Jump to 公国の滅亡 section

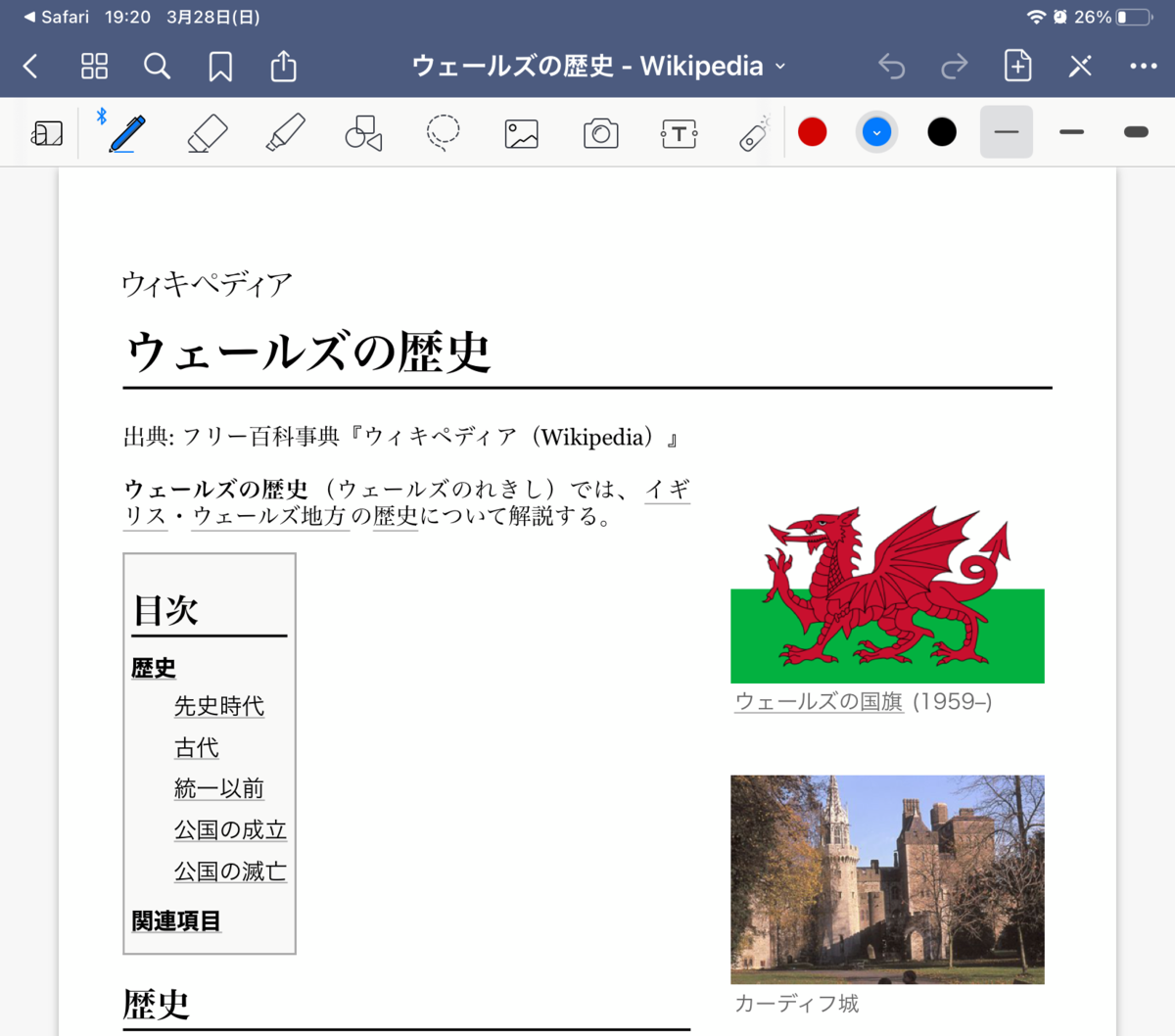230,871
